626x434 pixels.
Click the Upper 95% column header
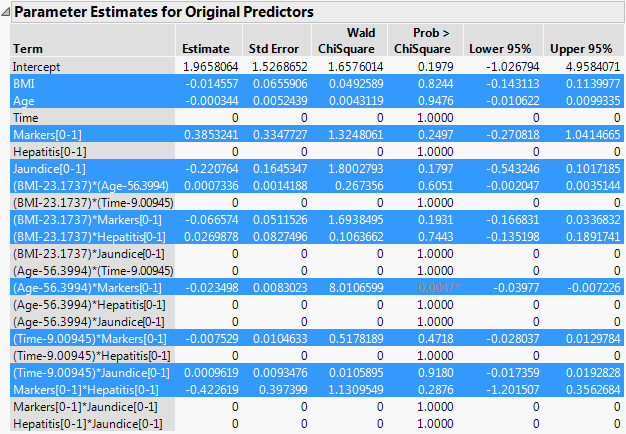[x=578, y=48]
